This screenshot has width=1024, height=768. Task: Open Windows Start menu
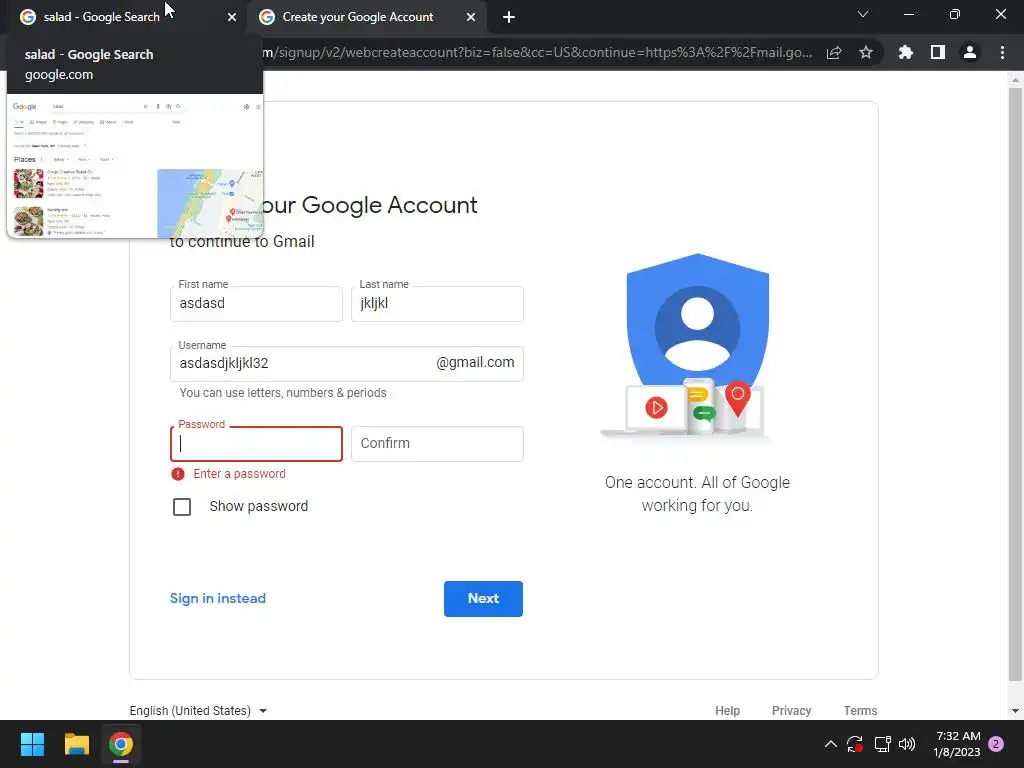click(x=32, y=744)
